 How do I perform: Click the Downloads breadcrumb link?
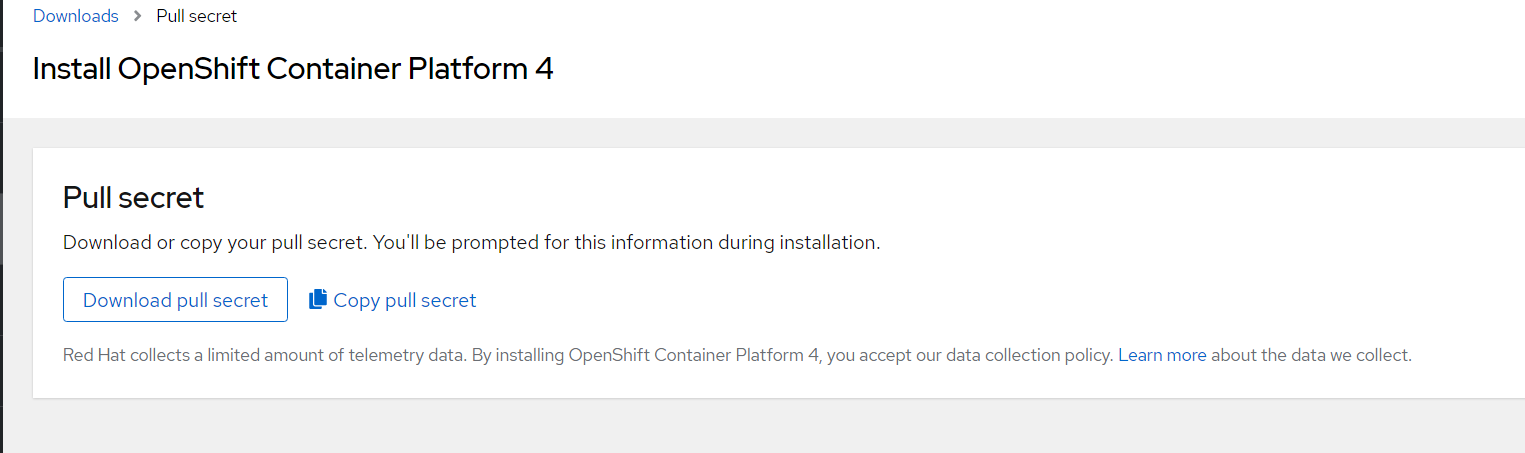tap(75, 16)
